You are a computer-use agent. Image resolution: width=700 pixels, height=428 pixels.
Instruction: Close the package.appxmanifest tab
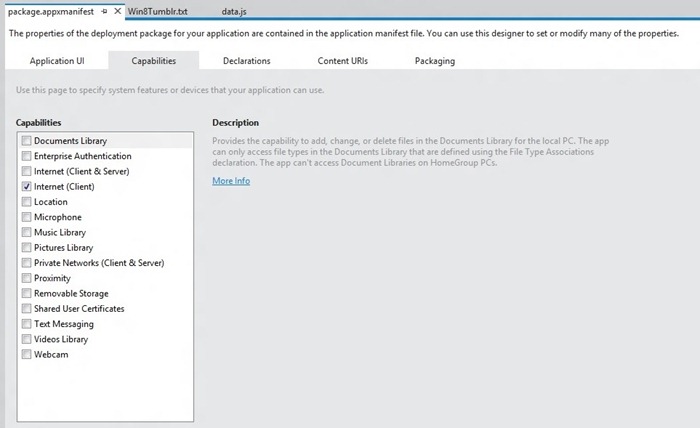coord(117,11)
